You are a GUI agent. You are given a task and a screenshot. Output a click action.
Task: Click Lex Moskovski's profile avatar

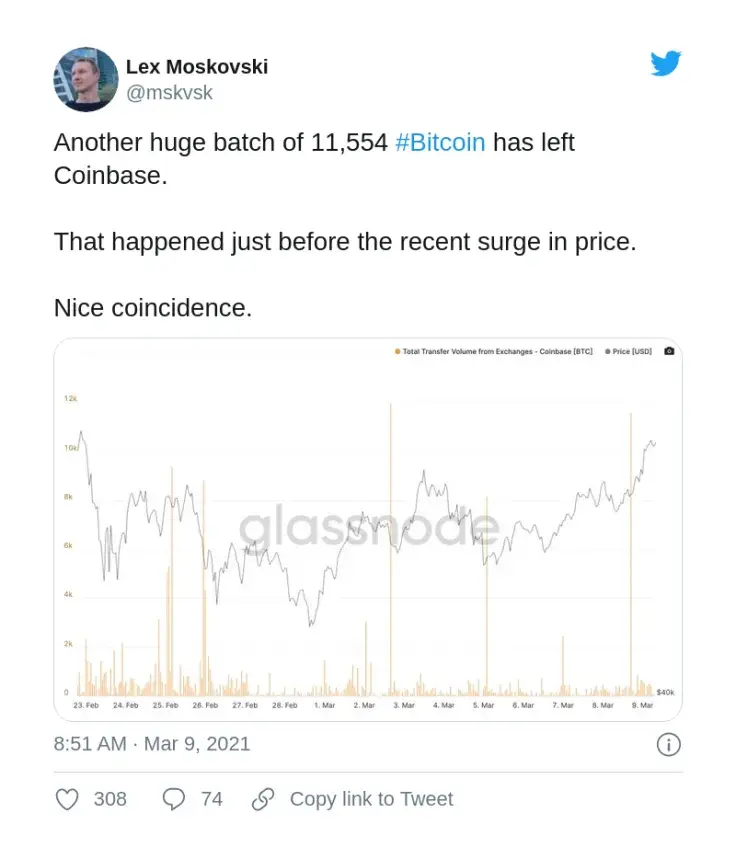pos(86,79)
